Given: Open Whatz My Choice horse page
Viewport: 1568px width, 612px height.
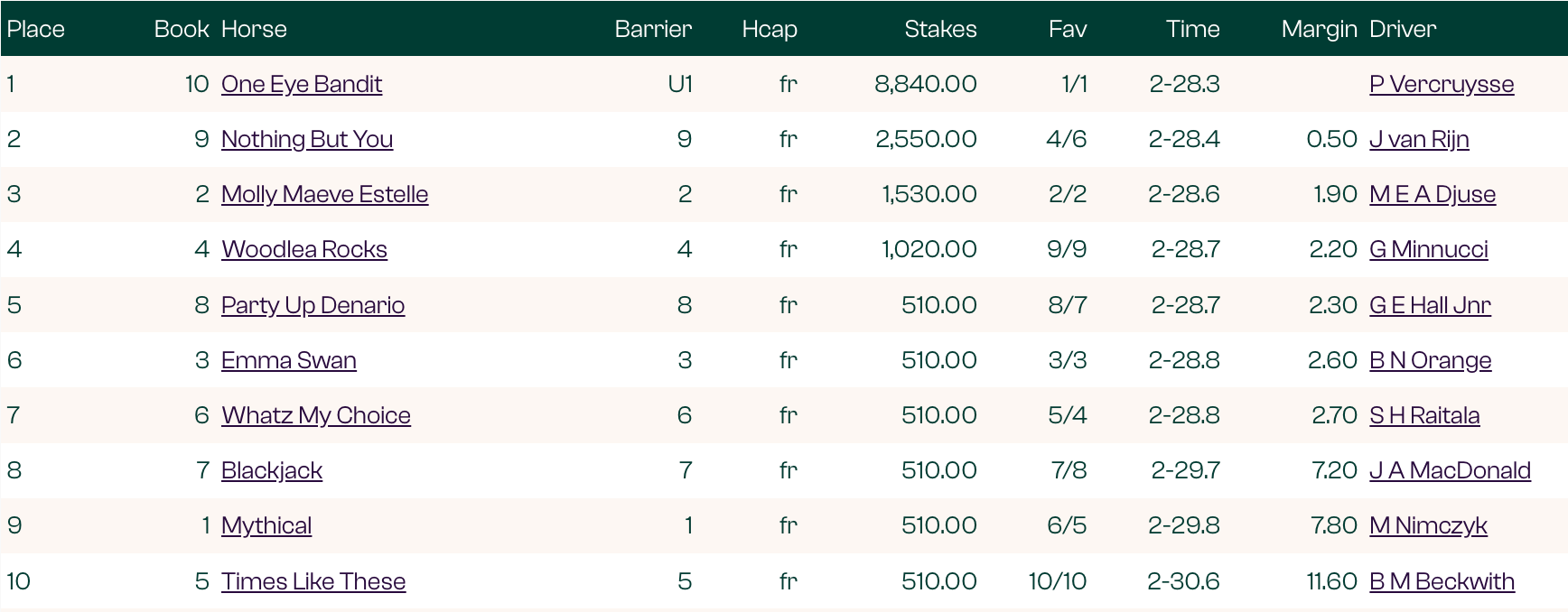Looking at the screenshot, I should [x=316, y=415].
